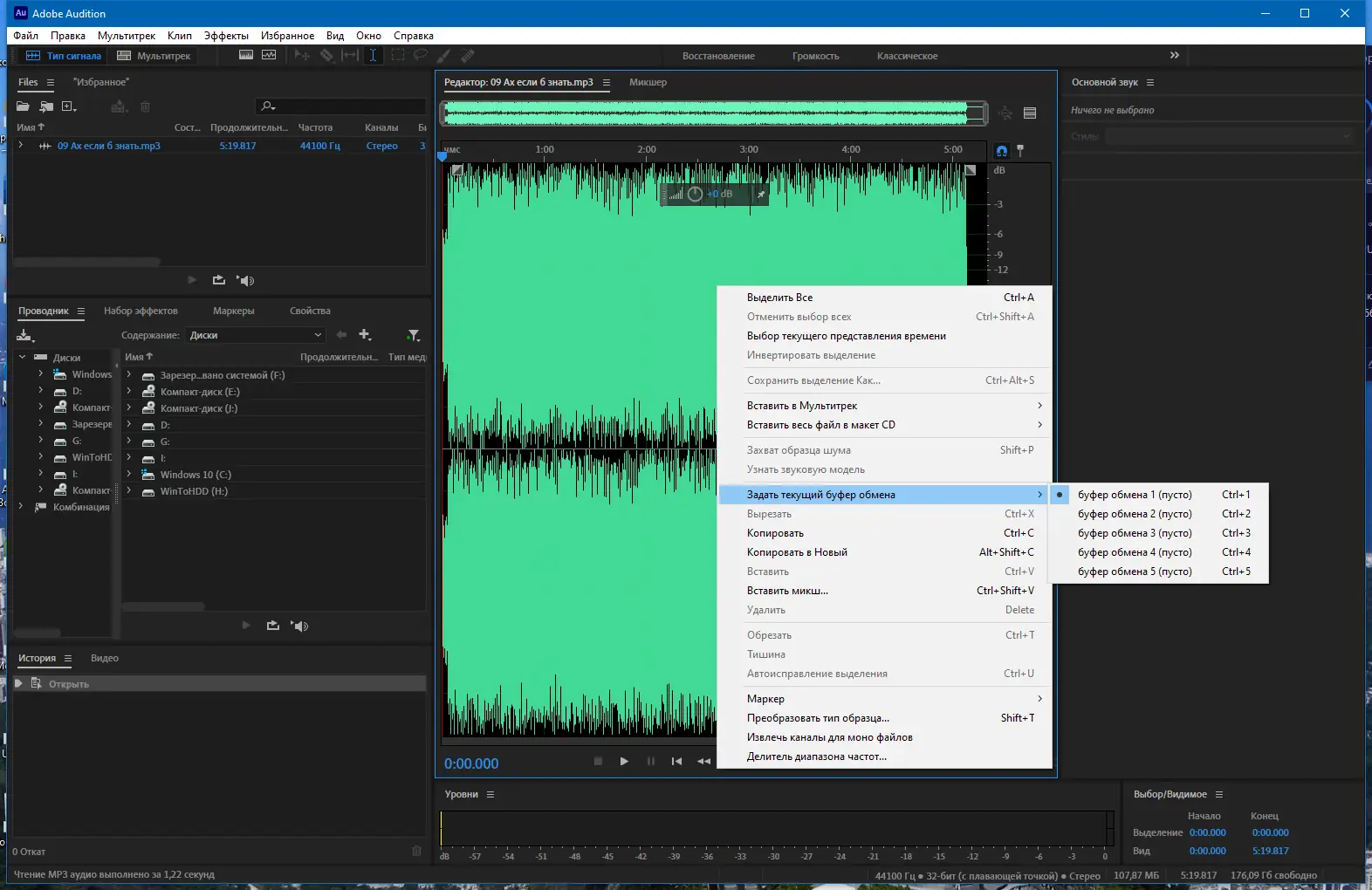Pin the floating volume HUD

(x=761, y=195)
